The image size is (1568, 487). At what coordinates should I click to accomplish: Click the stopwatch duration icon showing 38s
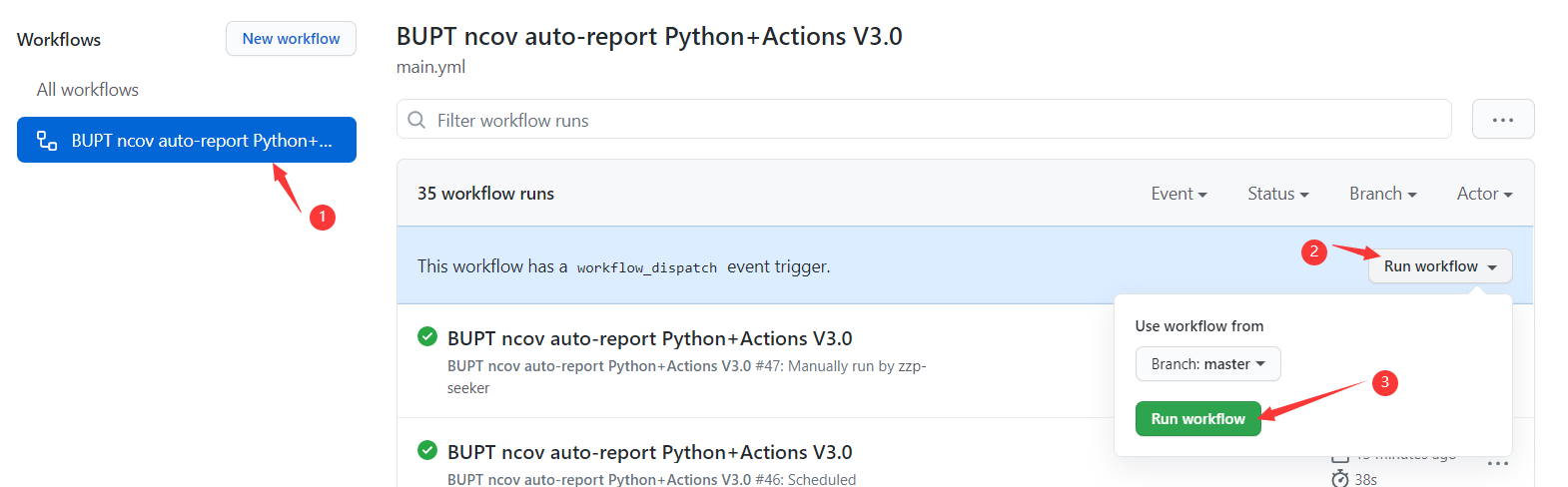pyautogui.click(x=1340, y=479)
